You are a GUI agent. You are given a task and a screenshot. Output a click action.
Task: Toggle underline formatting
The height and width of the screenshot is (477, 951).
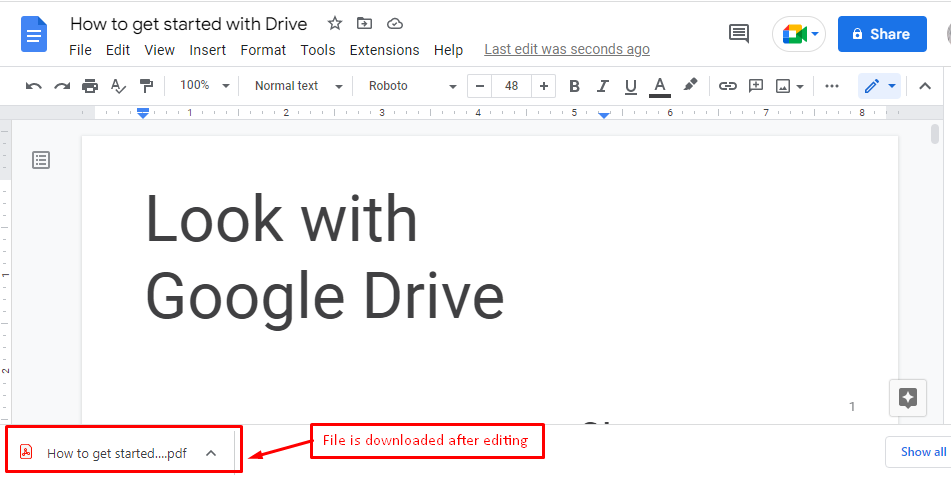[631, 86]
